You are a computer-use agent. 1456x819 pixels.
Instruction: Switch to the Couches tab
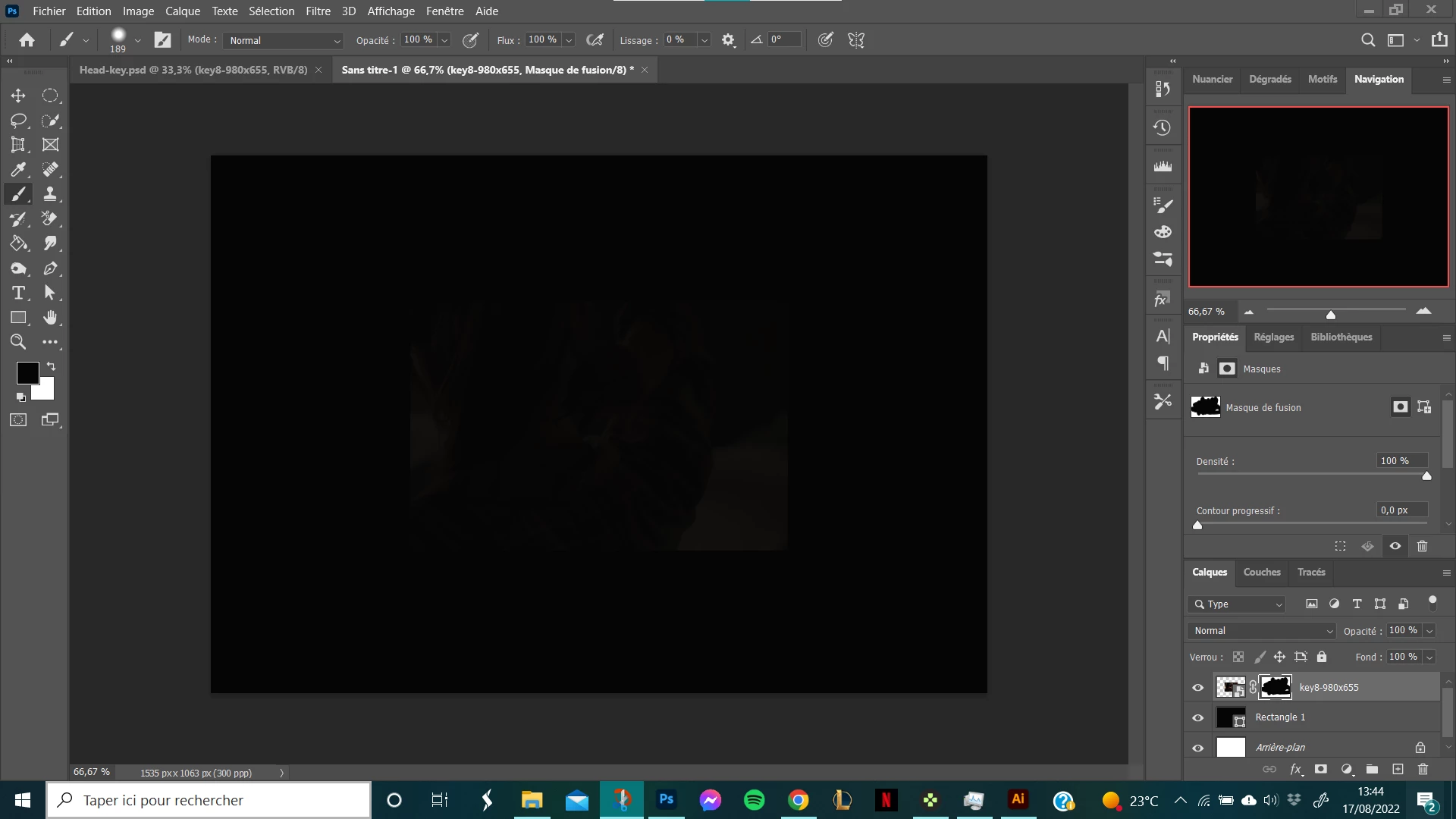coord(1262,573)
